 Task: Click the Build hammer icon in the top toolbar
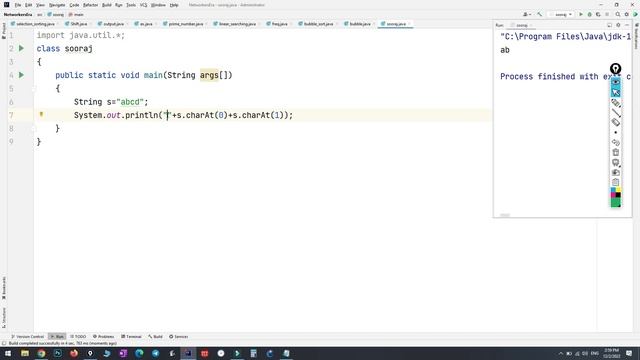(x=540, y=14)
